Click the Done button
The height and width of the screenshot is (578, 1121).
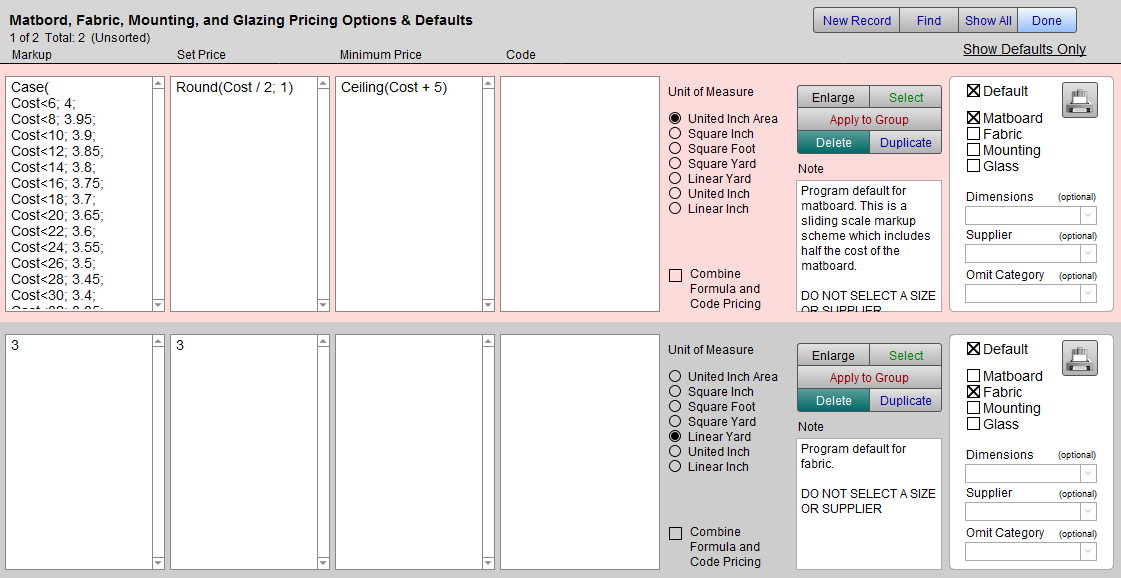(1047, 20)
